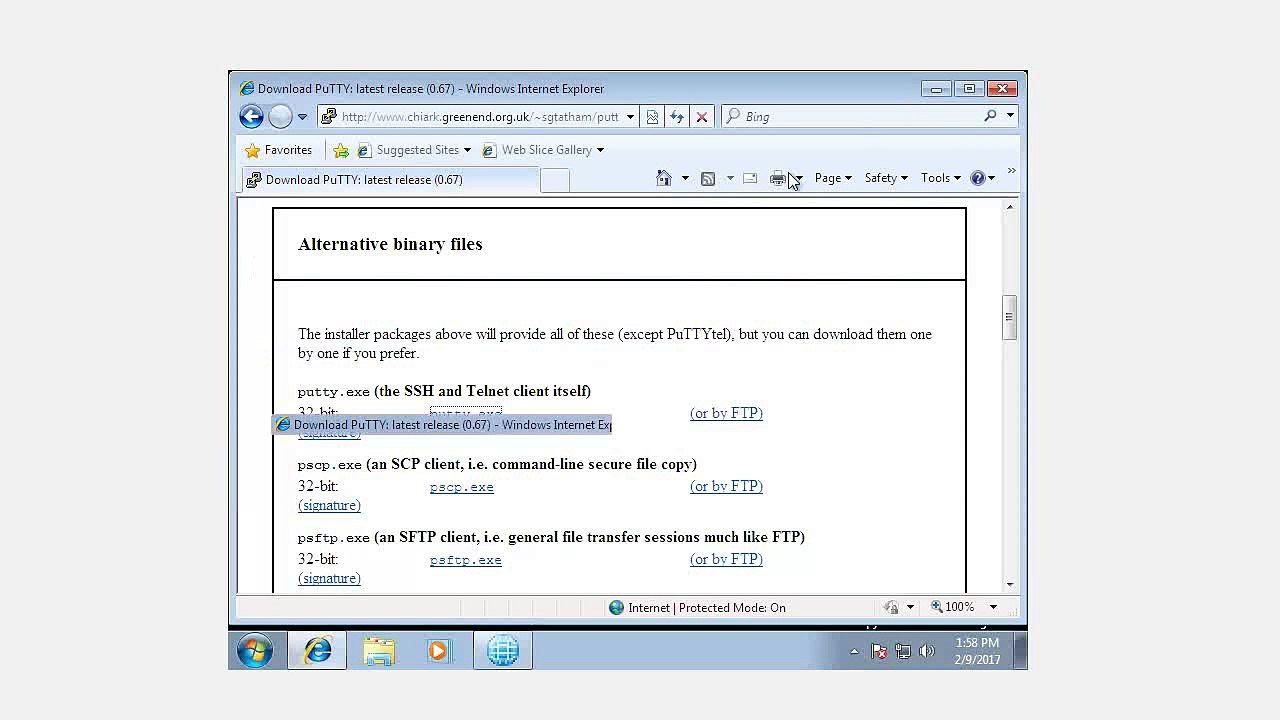Click the Home icon in command bar
Screen dimensions: 1280x720
664,178
